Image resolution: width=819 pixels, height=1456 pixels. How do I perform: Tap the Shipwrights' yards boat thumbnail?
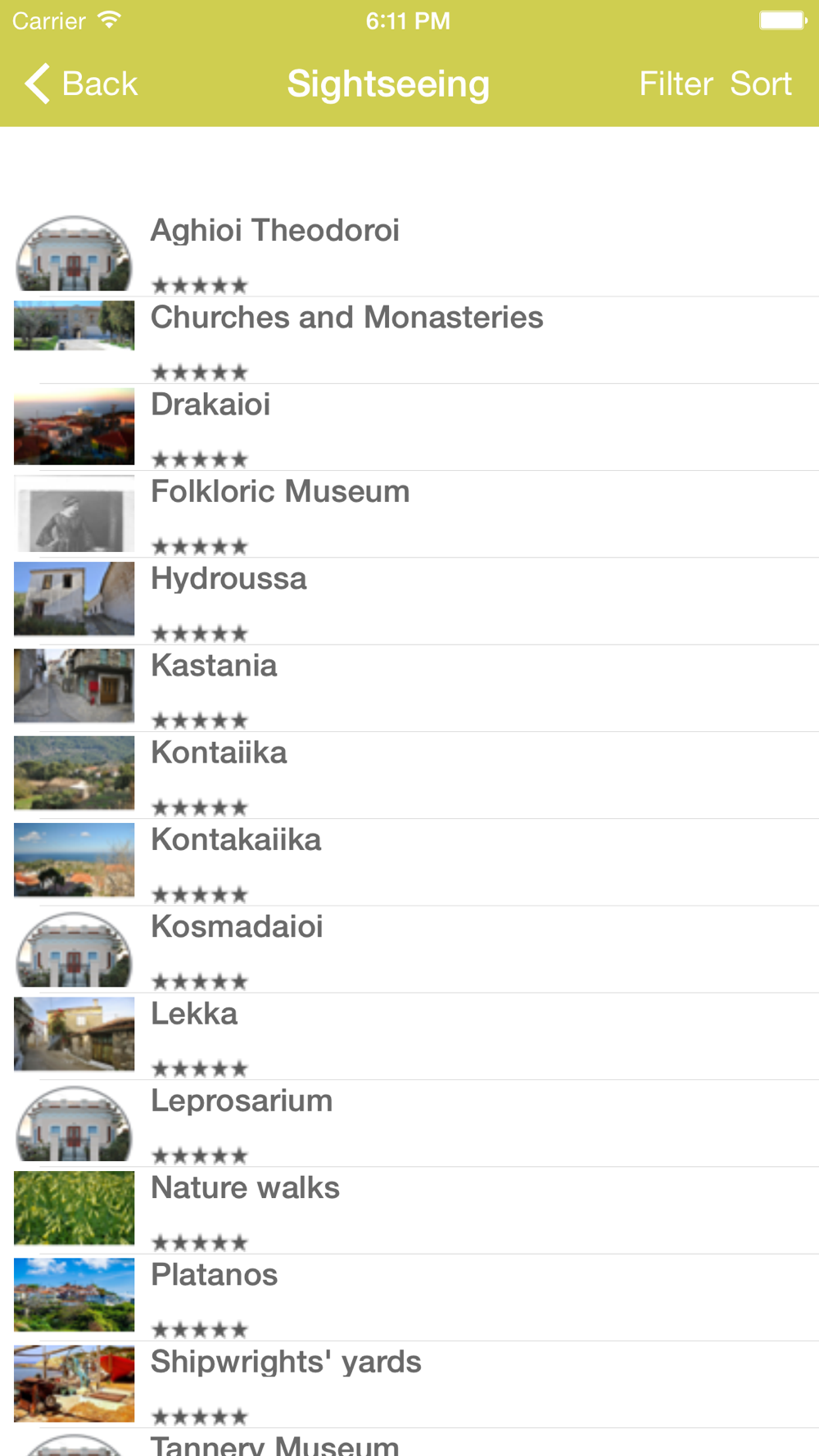[x=74, y=1384]
